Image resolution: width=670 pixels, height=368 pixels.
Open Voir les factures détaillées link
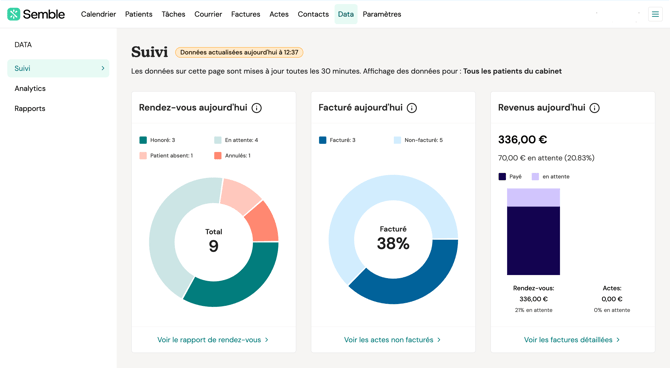tap(572, 340)
